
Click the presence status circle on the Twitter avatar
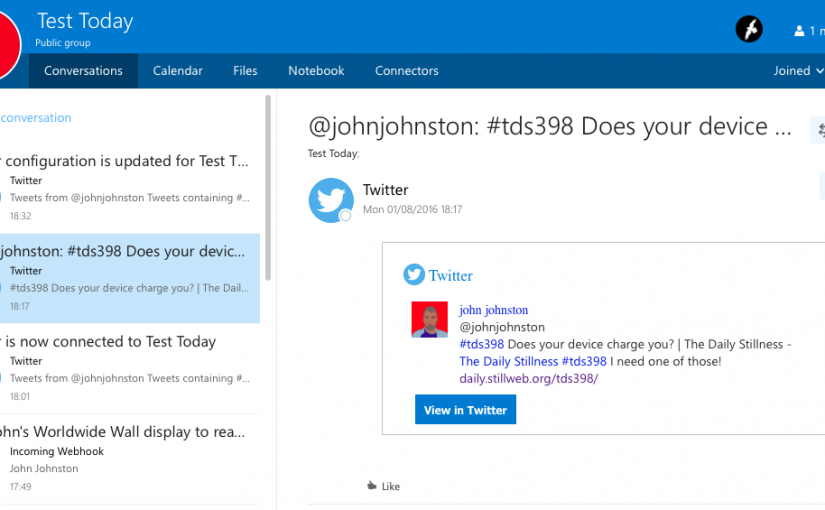[345, 215]
